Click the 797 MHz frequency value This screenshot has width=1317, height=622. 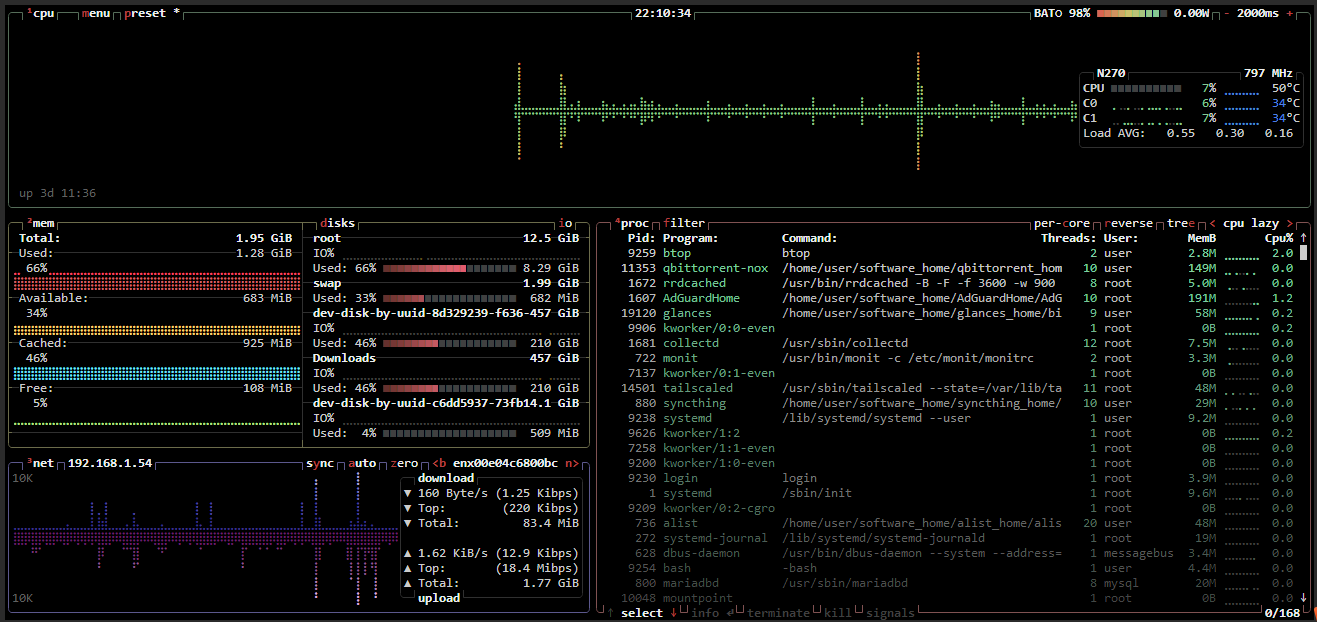1268,73
